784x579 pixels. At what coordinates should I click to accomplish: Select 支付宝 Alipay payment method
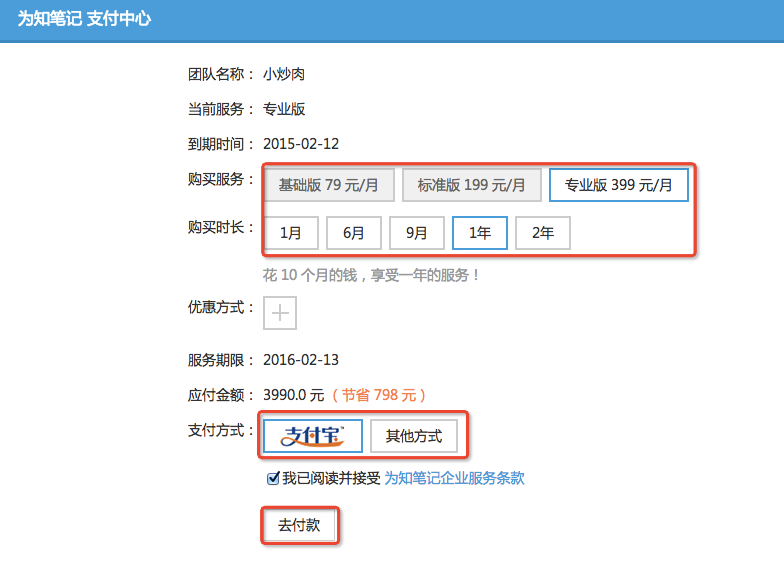coord(313,436)
